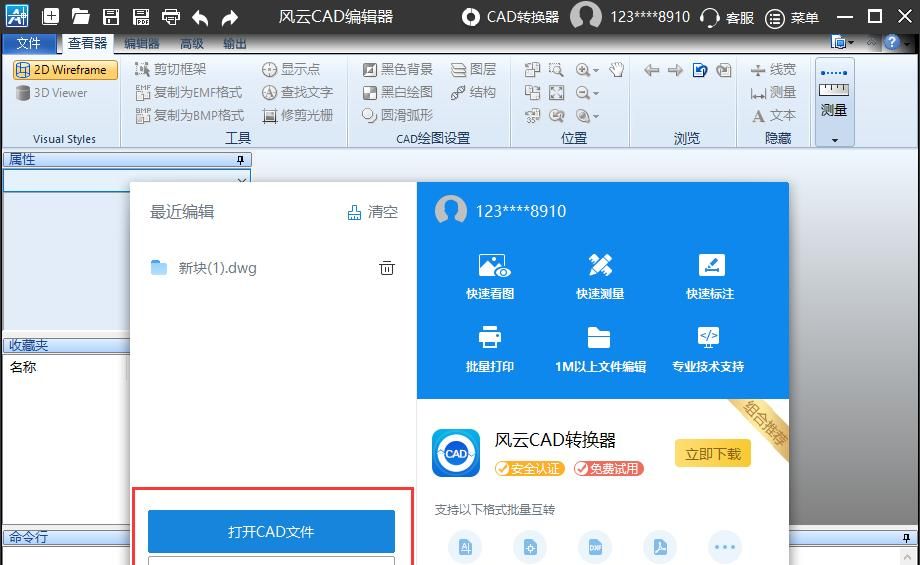Viewport: 920px width, 565px height.
Task: Save as PDF from title bar
Action: [x=141, y=16]
